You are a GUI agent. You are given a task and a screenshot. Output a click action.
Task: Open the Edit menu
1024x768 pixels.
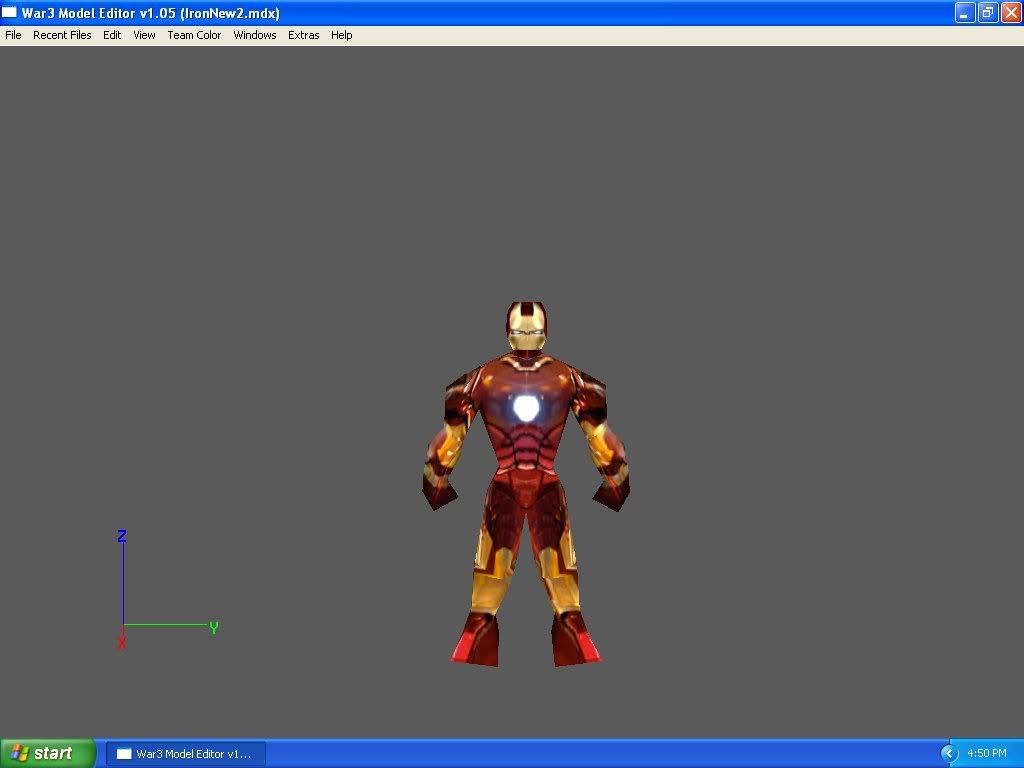coord(112,35)
